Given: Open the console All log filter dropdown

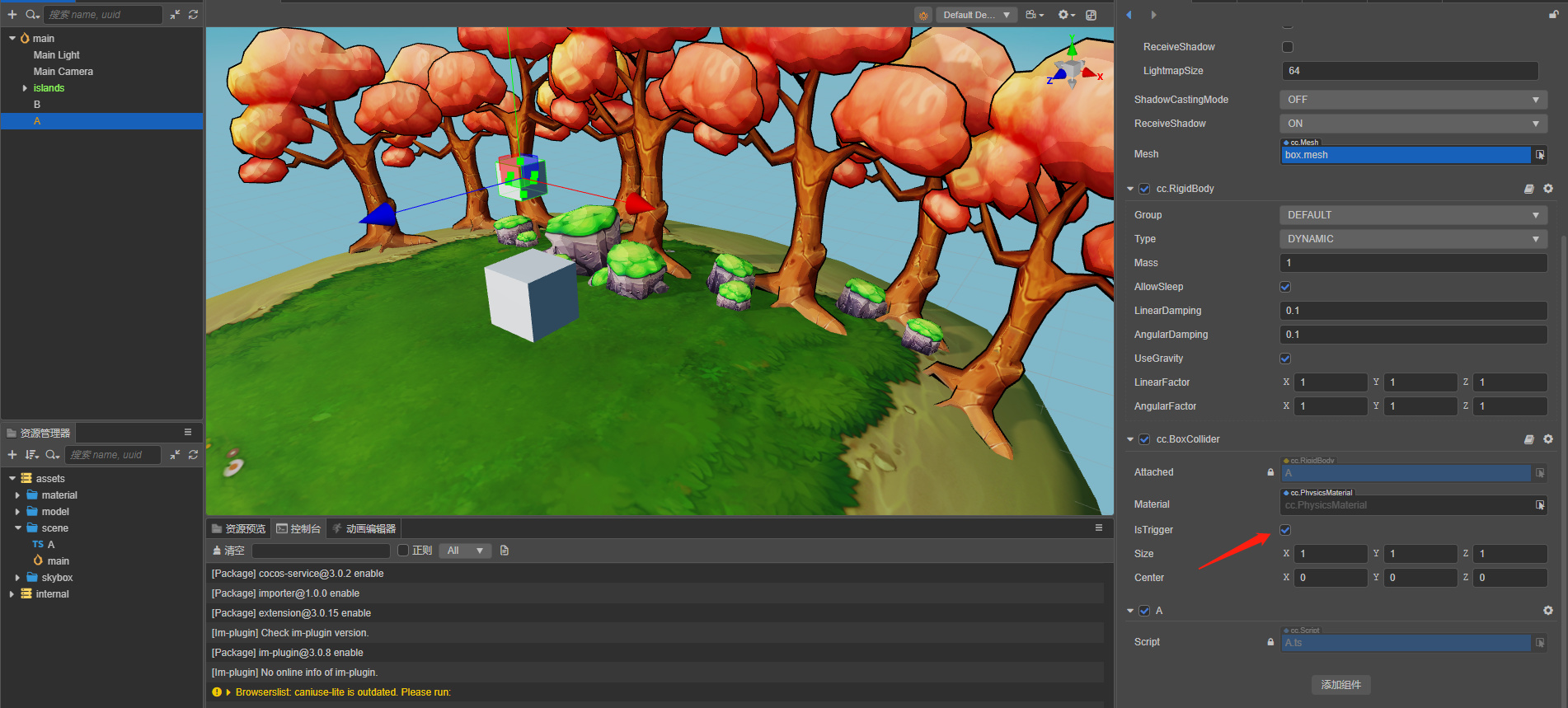Looking at the screenshot, I should pyautogui.click(x=466, y=551).
